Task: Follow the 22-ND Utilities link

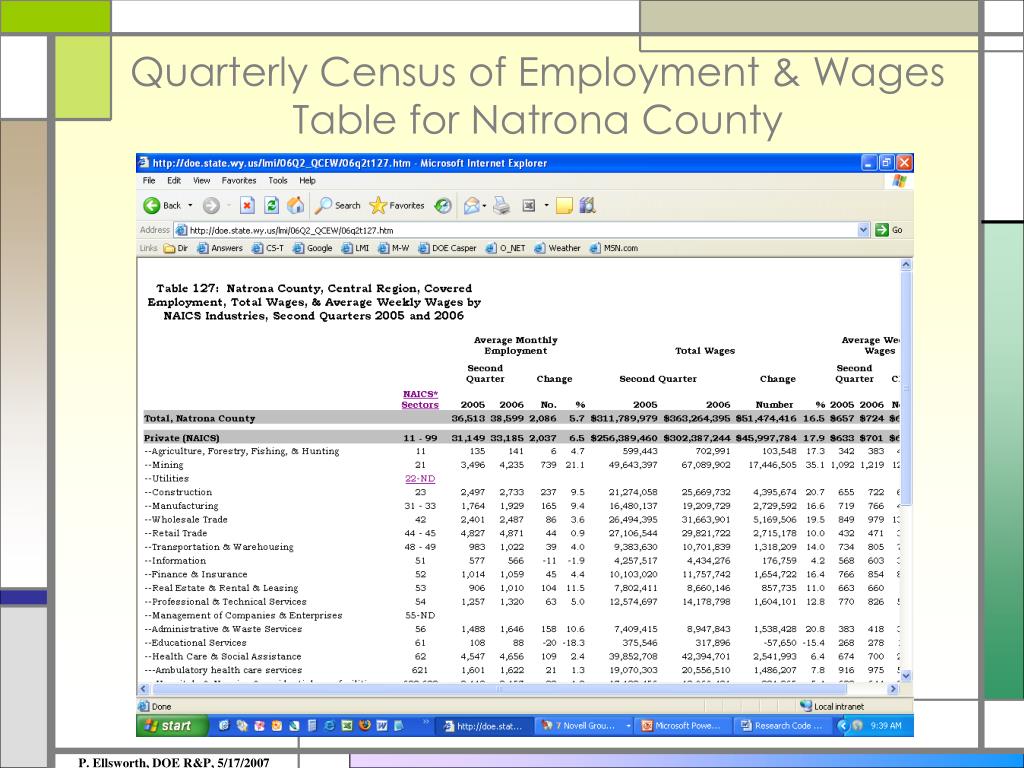Action: click(x=420, y=479)
